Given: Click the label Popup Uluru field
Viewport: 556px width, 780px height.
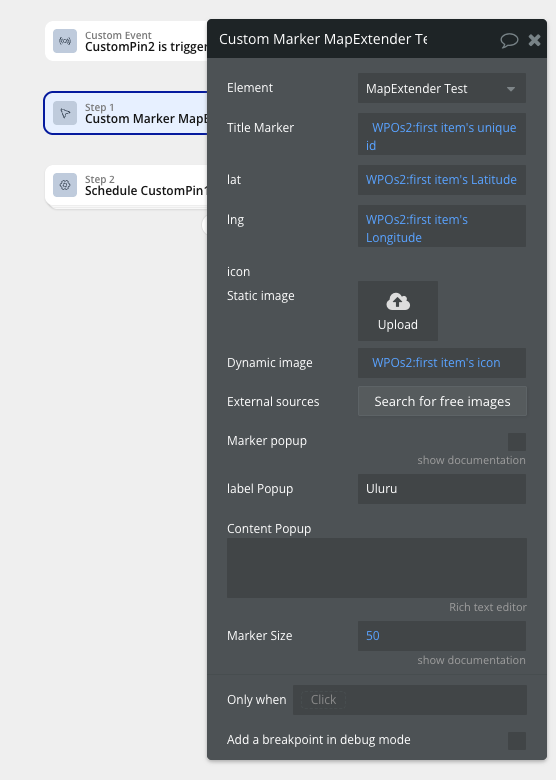Looking at the screenshot, I should [442, 489].
